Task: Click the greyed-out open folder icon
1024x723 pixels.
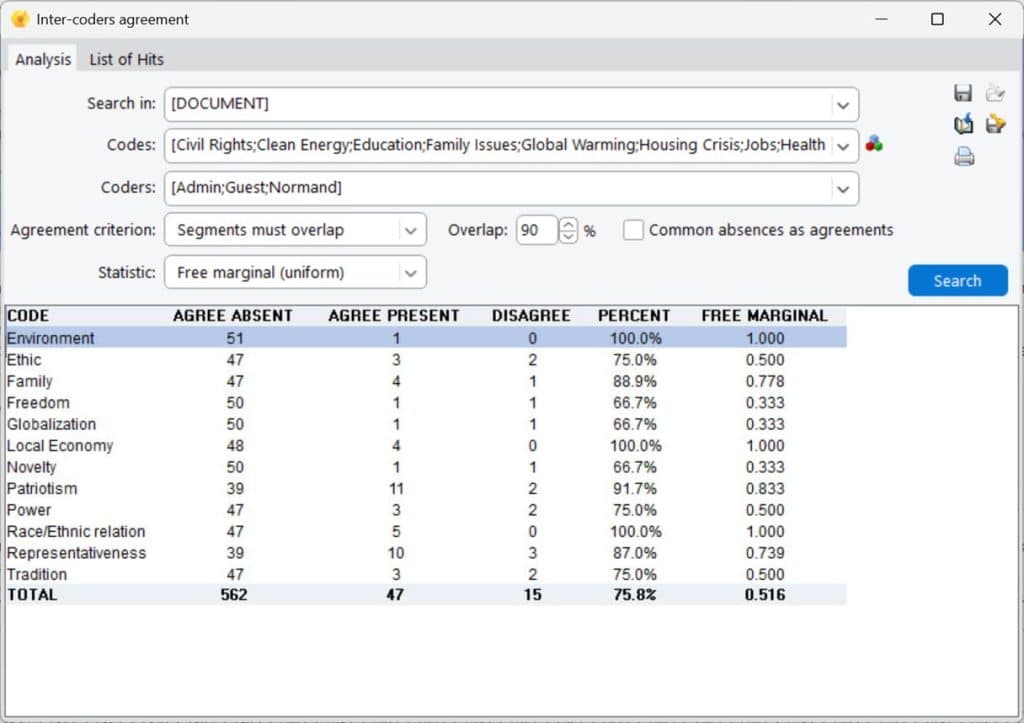Action: coord(995,93)
